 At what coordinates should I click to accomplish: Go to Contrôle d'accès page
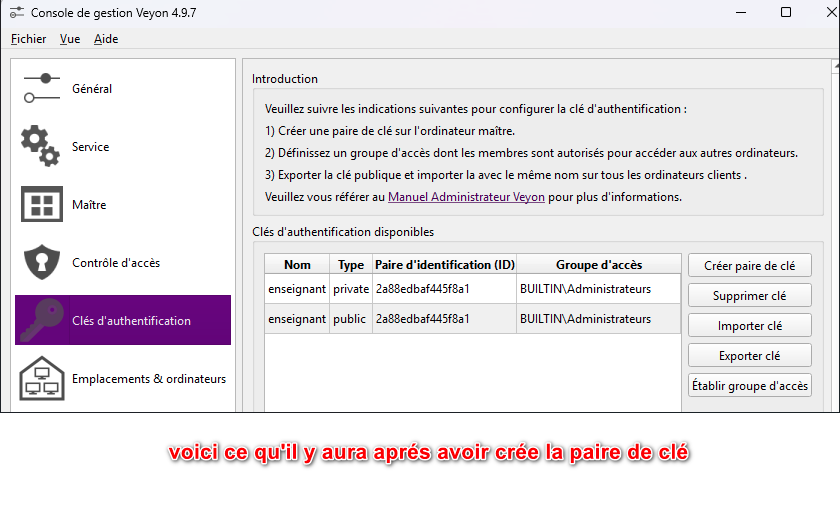pos(123,262)
